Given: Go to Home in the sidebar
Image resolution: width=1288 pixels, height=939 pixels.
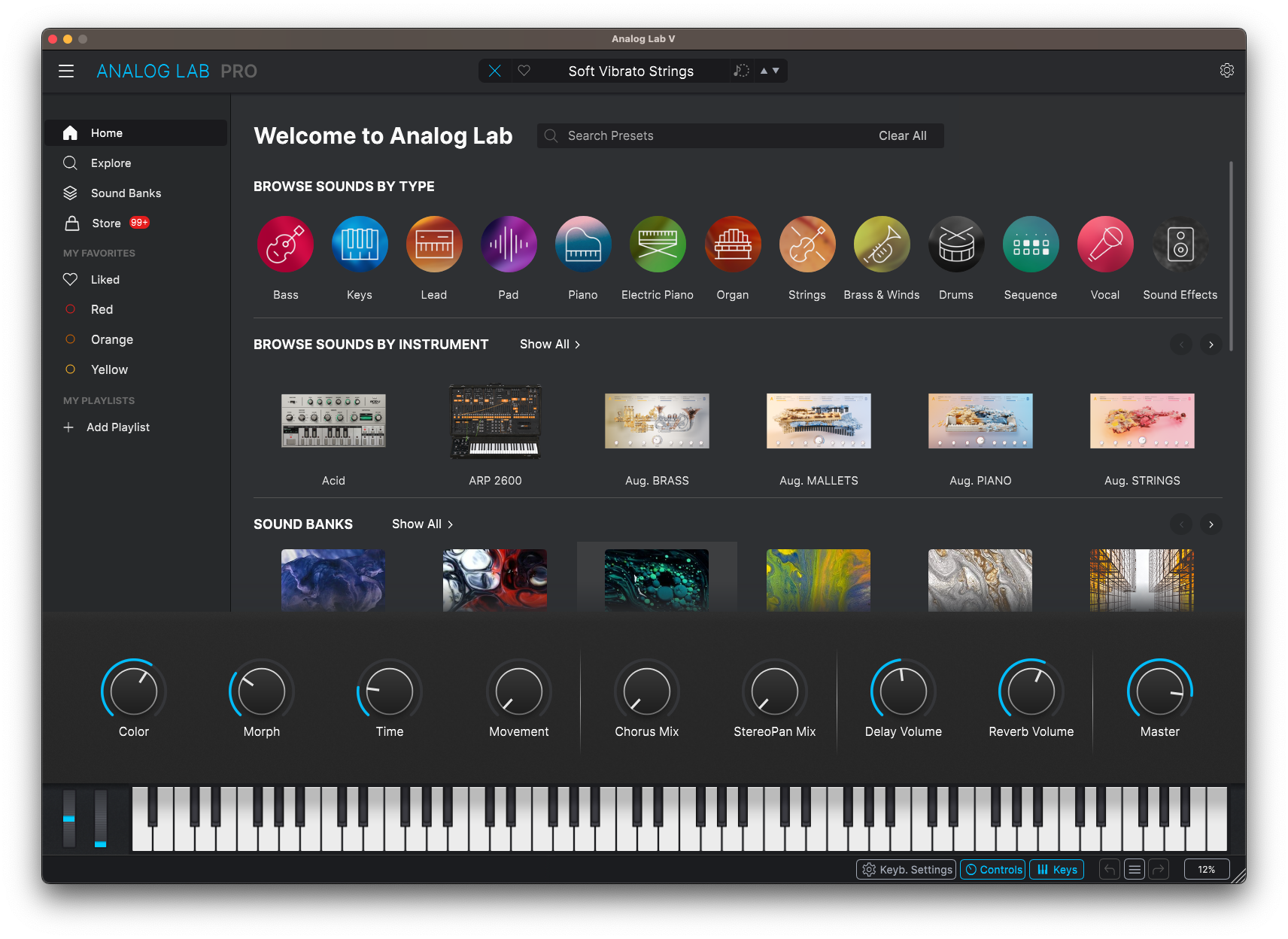Looking at the screenshot, I should 135,133.
